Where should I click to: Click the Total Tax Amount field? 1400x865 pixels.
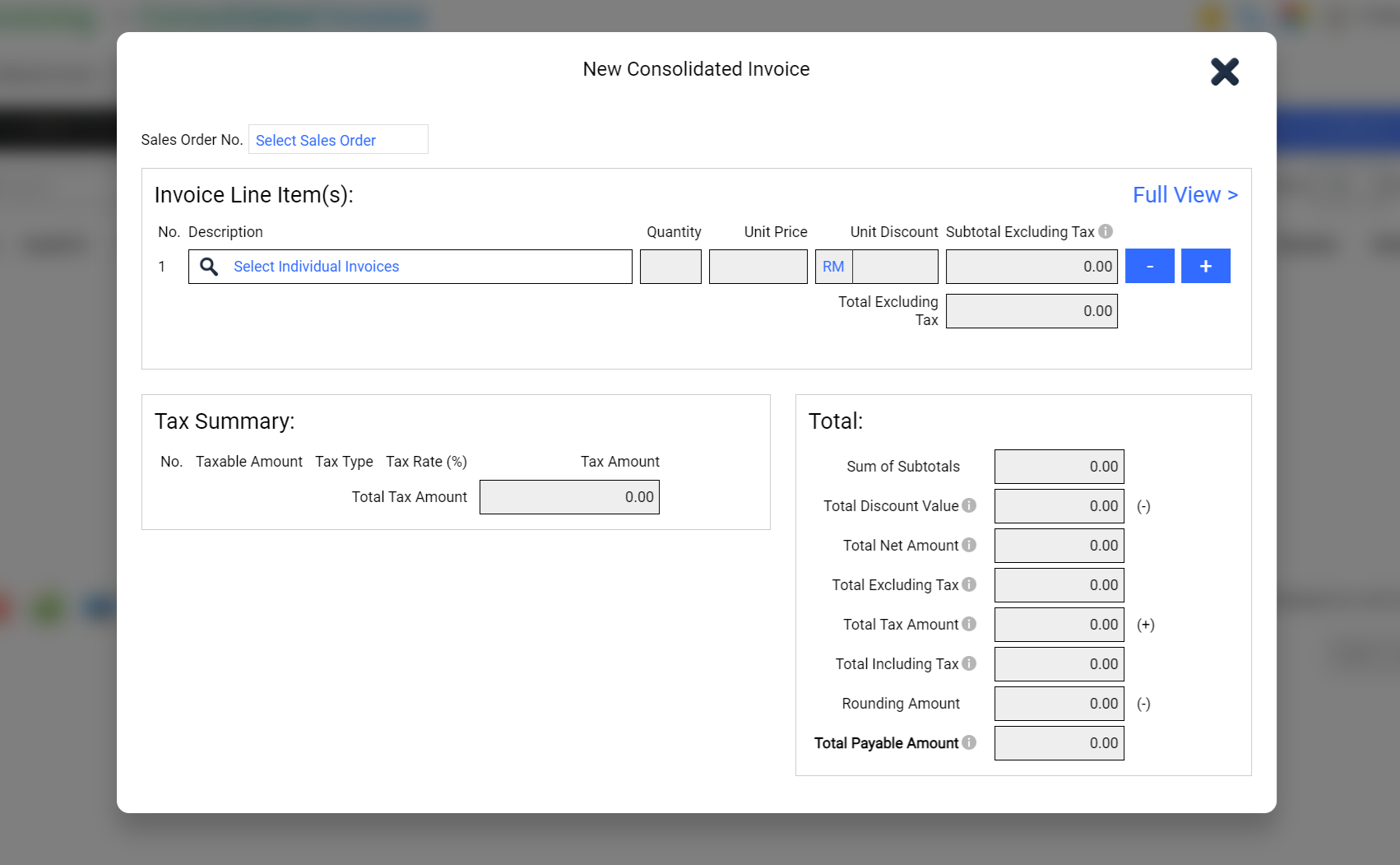point(569,496)
